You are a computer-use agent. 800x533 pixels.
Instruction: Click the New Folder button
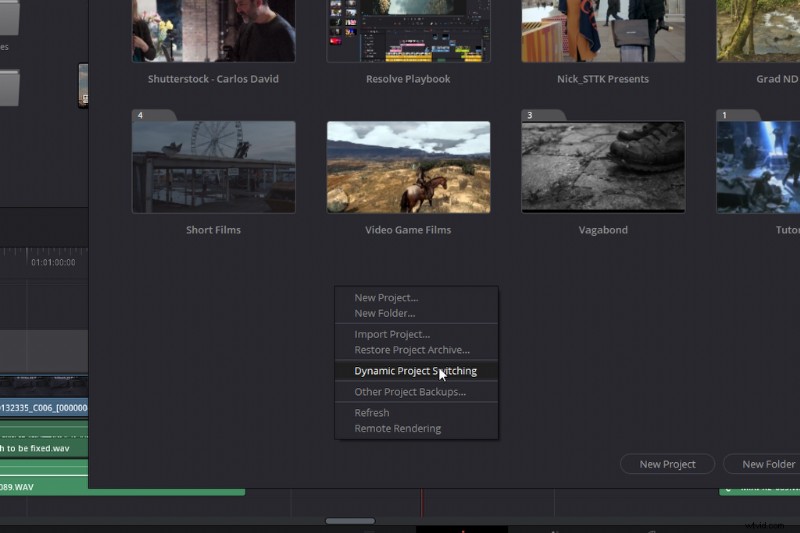click(764, 464)
